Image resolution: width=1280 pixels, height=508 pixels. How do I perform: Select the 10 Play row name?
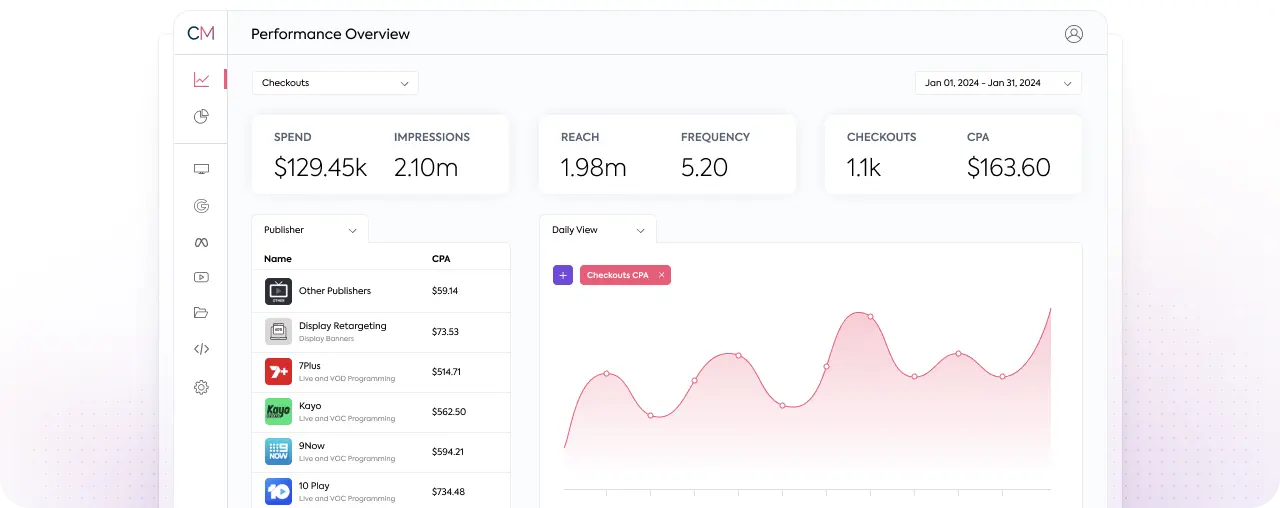[313, 486]
